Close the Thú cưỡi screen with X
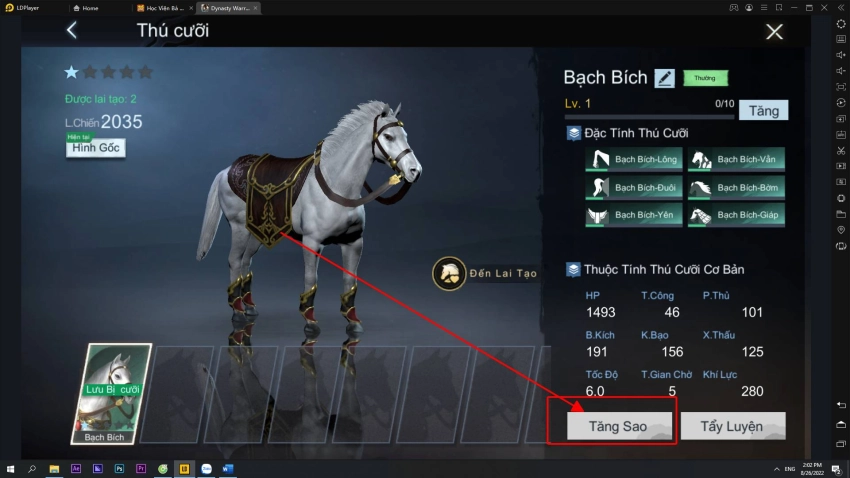 tap(774, 31)
